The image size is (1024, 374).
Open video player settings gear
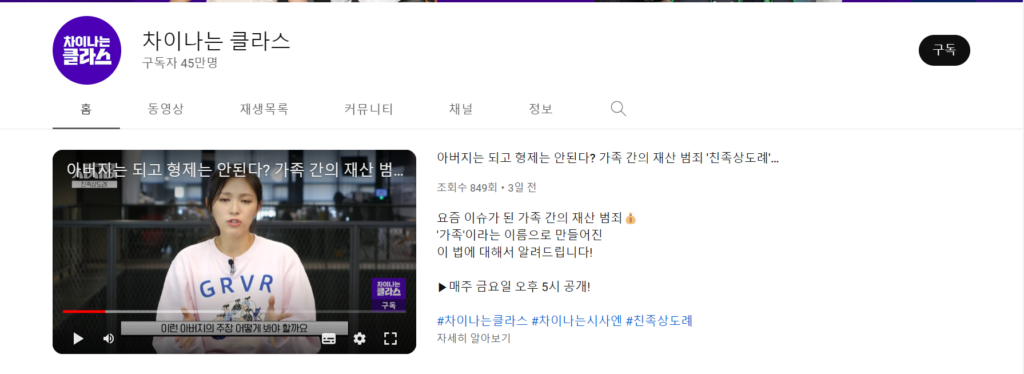tap(359, 339)
